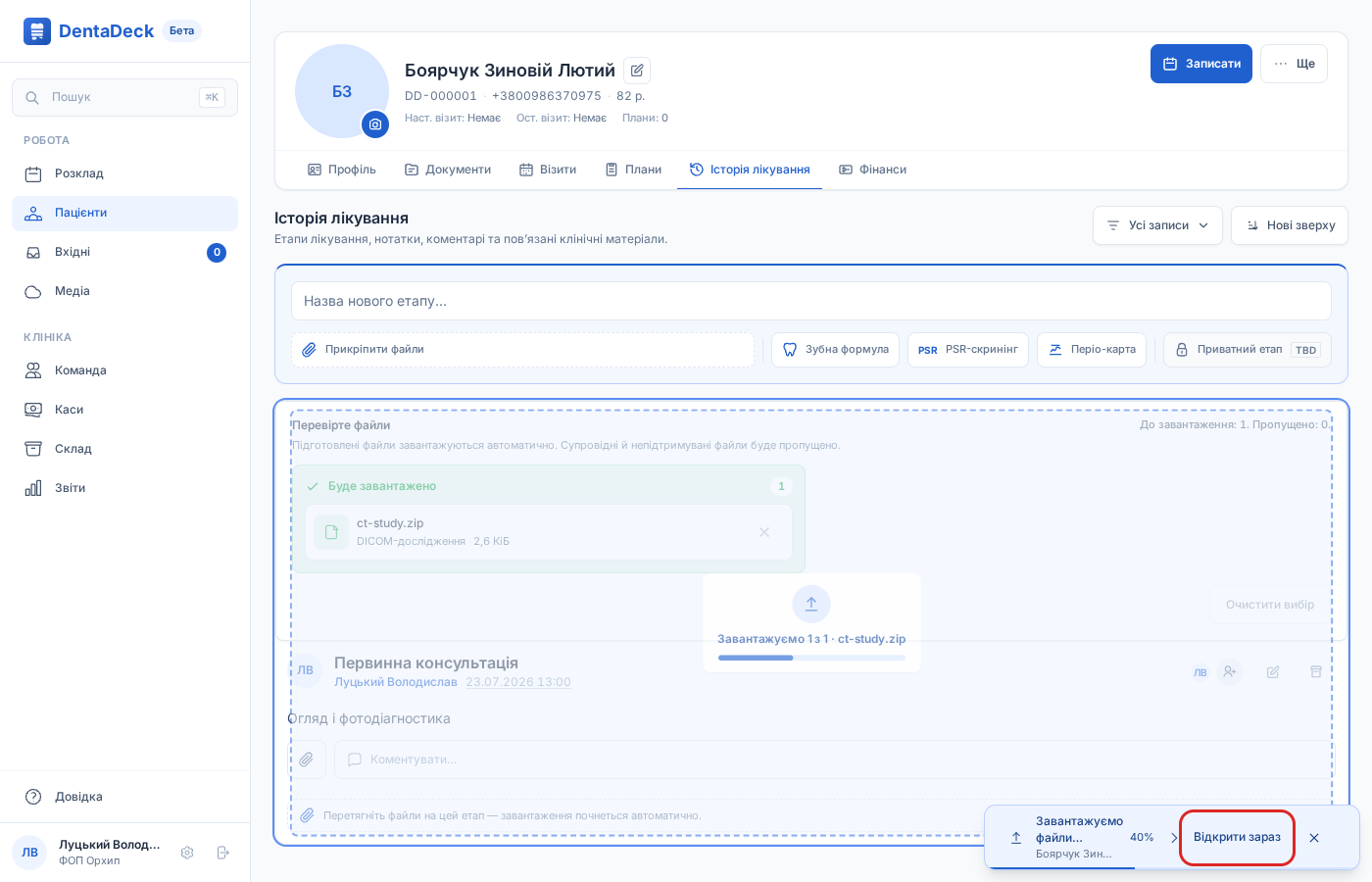
Task: Open Періо-карта chart
Action: 1092,350
